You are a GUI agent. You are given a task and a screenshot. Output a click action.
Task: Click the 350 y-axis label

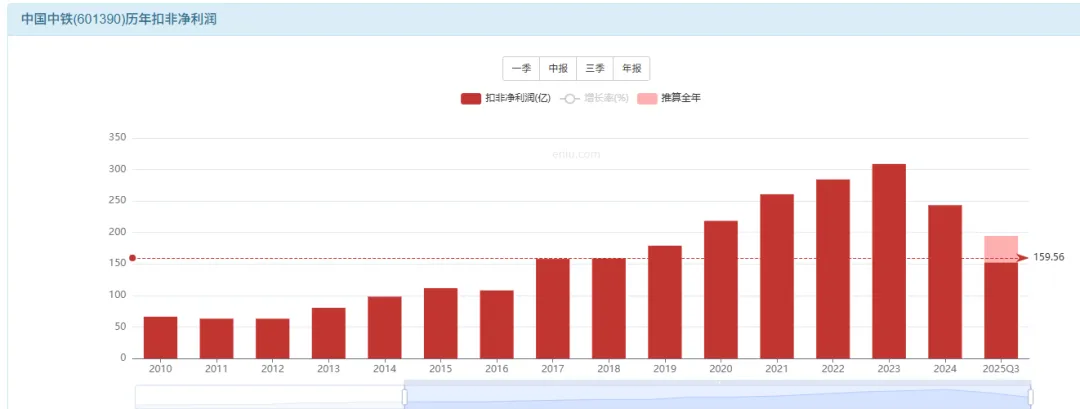click(x=117, y=138)
